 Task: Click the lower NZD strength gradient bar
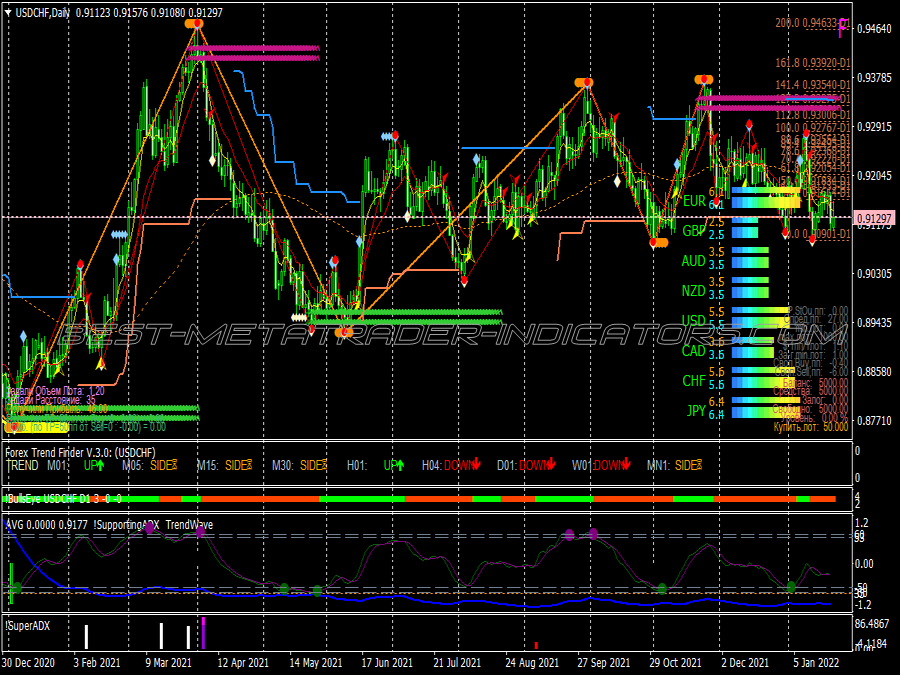click(750, 293)
